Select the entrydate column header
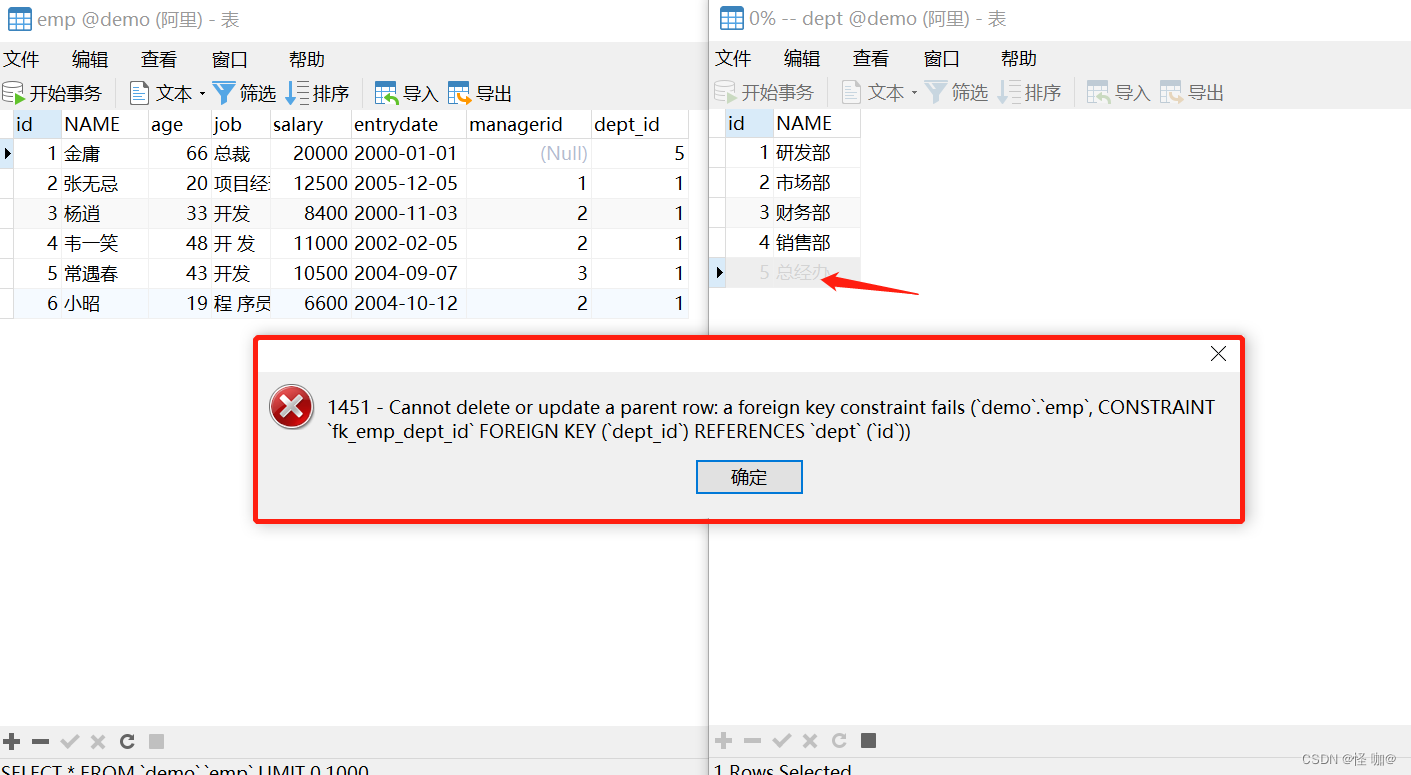Viewport: 1411px width, 775px height. point(409,124)
